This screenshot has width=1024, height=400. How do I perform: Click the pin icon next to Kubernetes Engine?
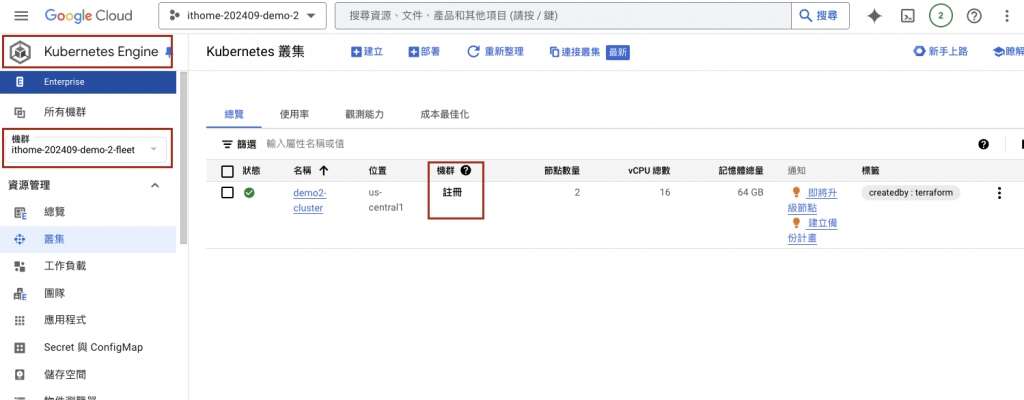168,52
